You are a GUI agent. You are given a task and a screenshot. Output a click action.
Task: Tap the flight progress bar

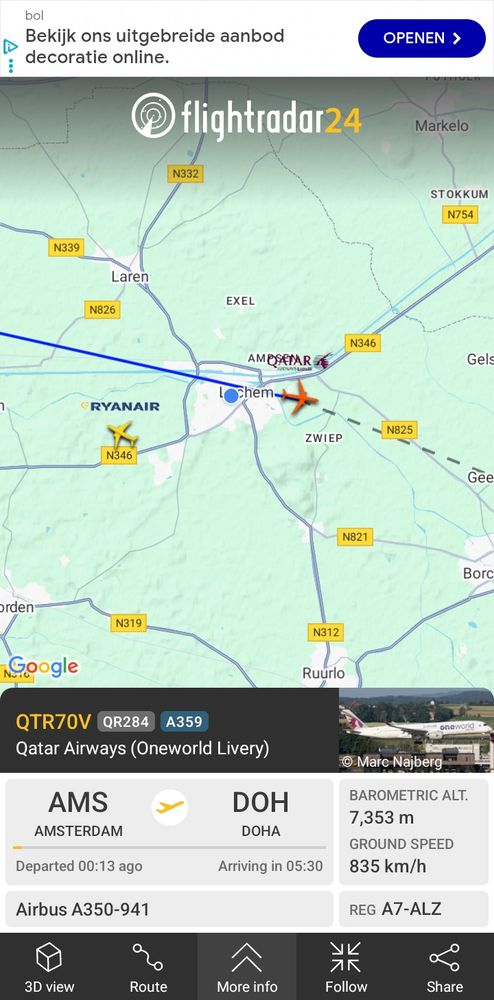(169, 848)
